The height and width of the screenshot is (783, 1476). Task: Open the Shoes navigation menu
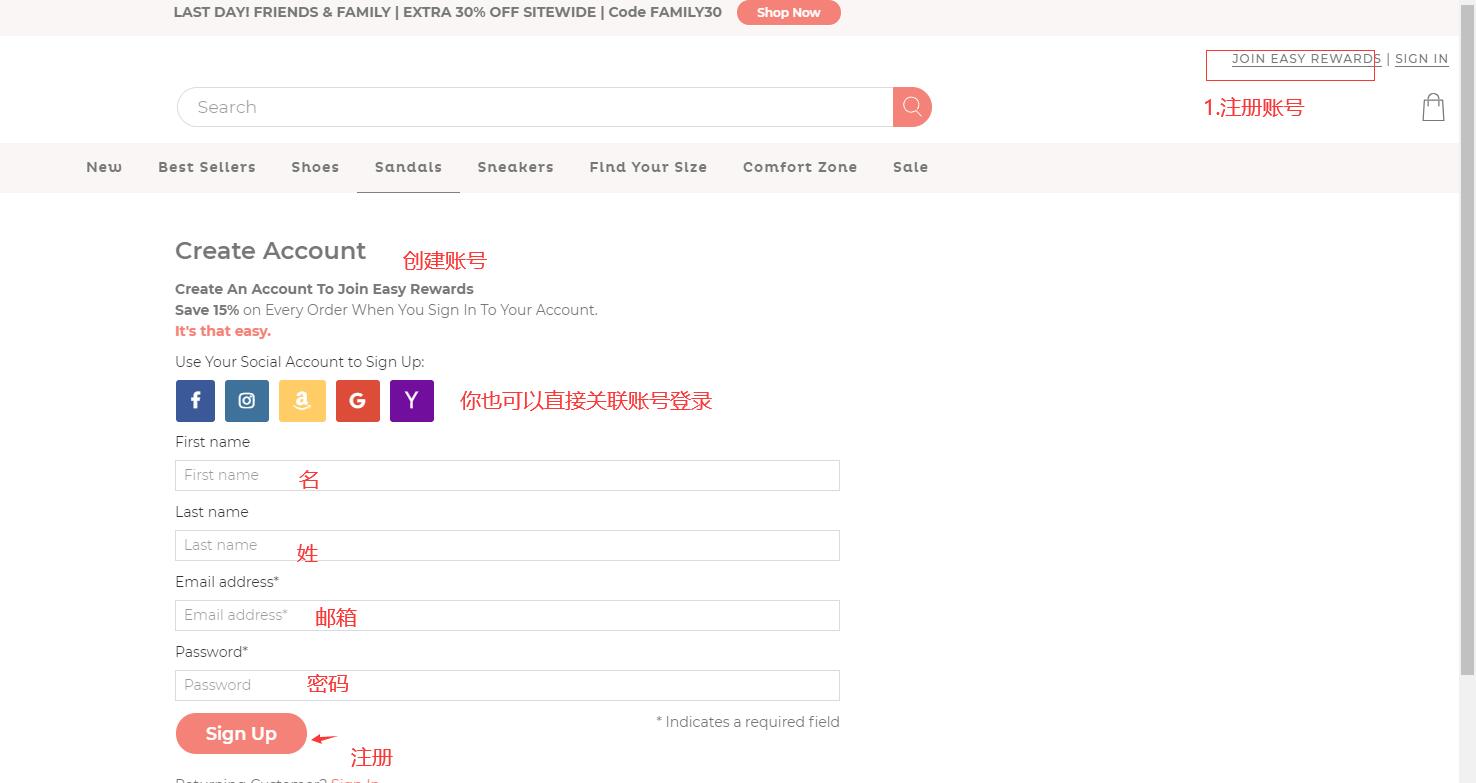[x=315, y=167]
